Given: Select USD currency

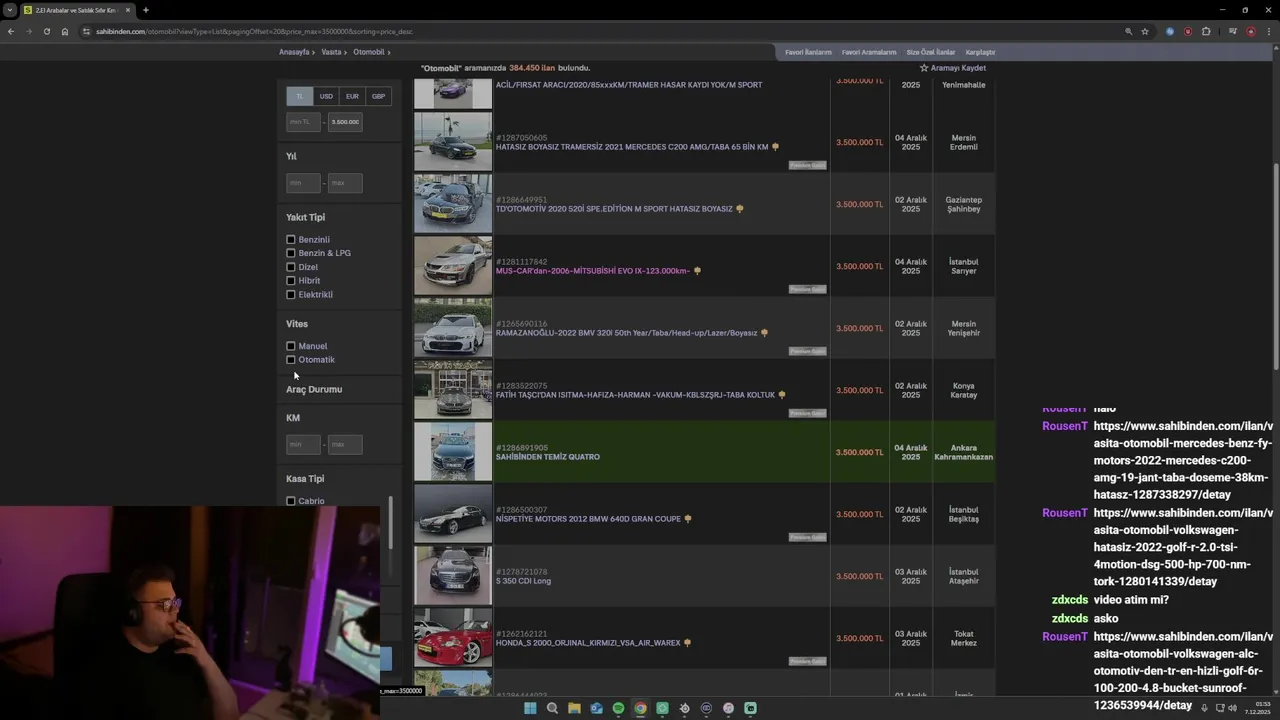Looking at the screenshot, I should click(x=326, y=96).
